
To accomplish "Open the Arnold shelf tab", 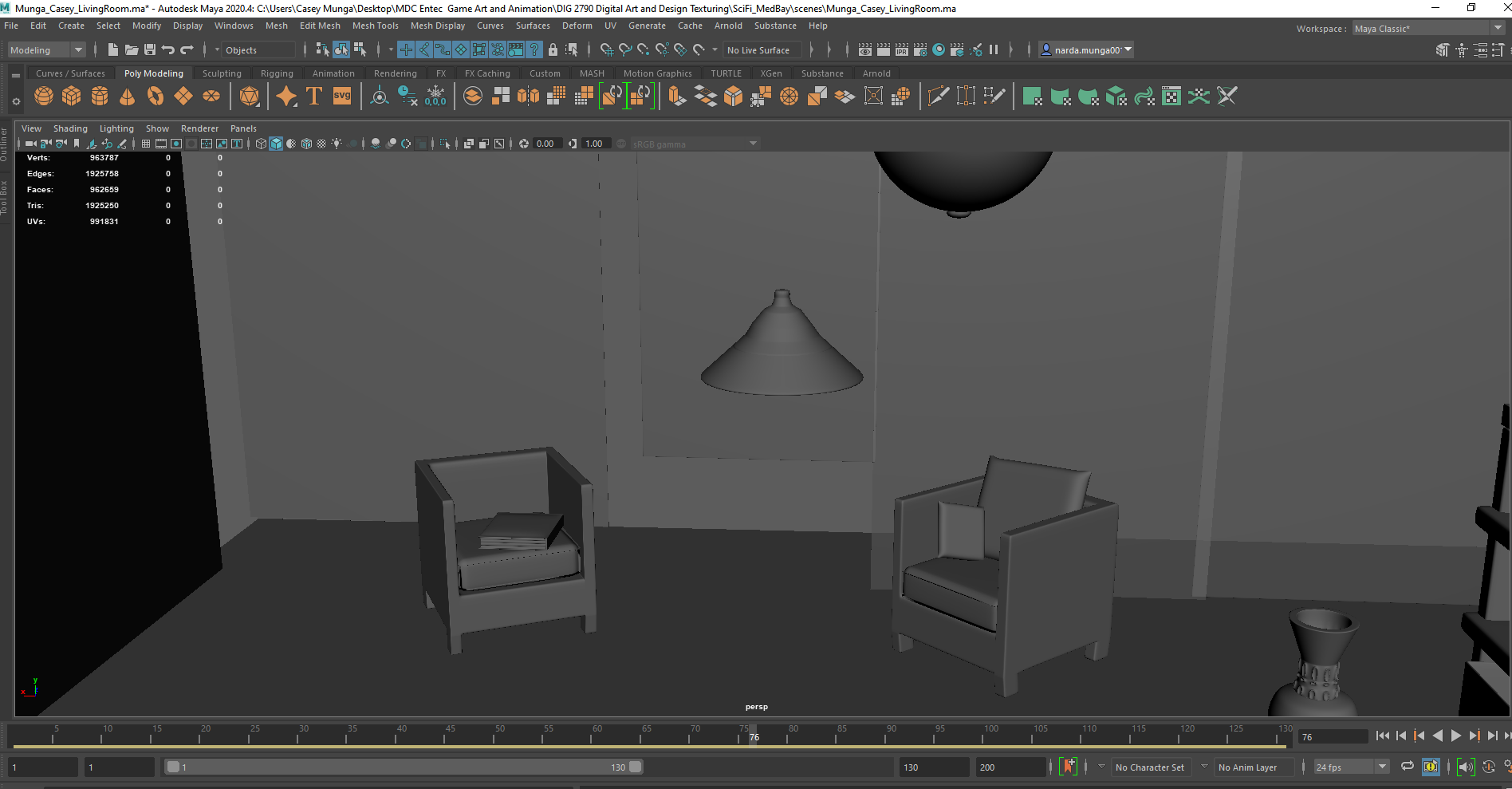I will click(876, 73).
